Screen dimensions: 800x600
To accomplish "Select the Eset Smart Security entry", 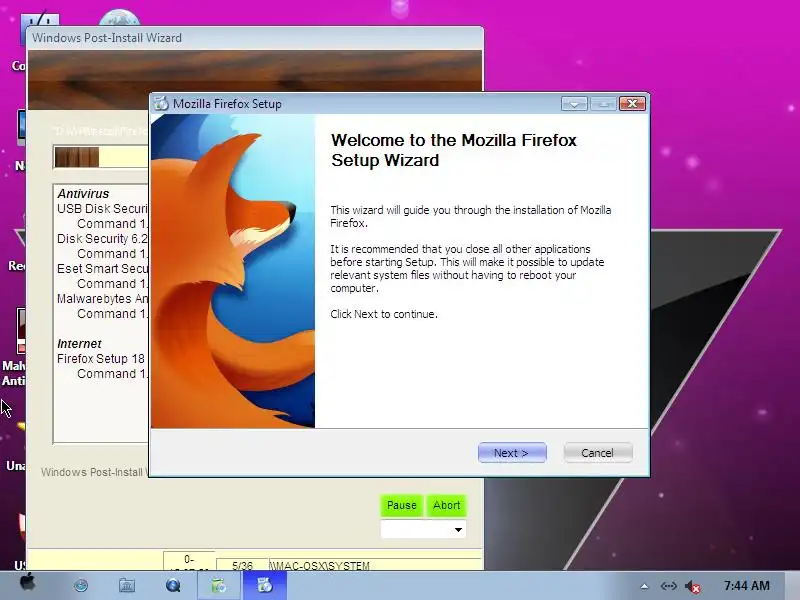I will [103, 269].
